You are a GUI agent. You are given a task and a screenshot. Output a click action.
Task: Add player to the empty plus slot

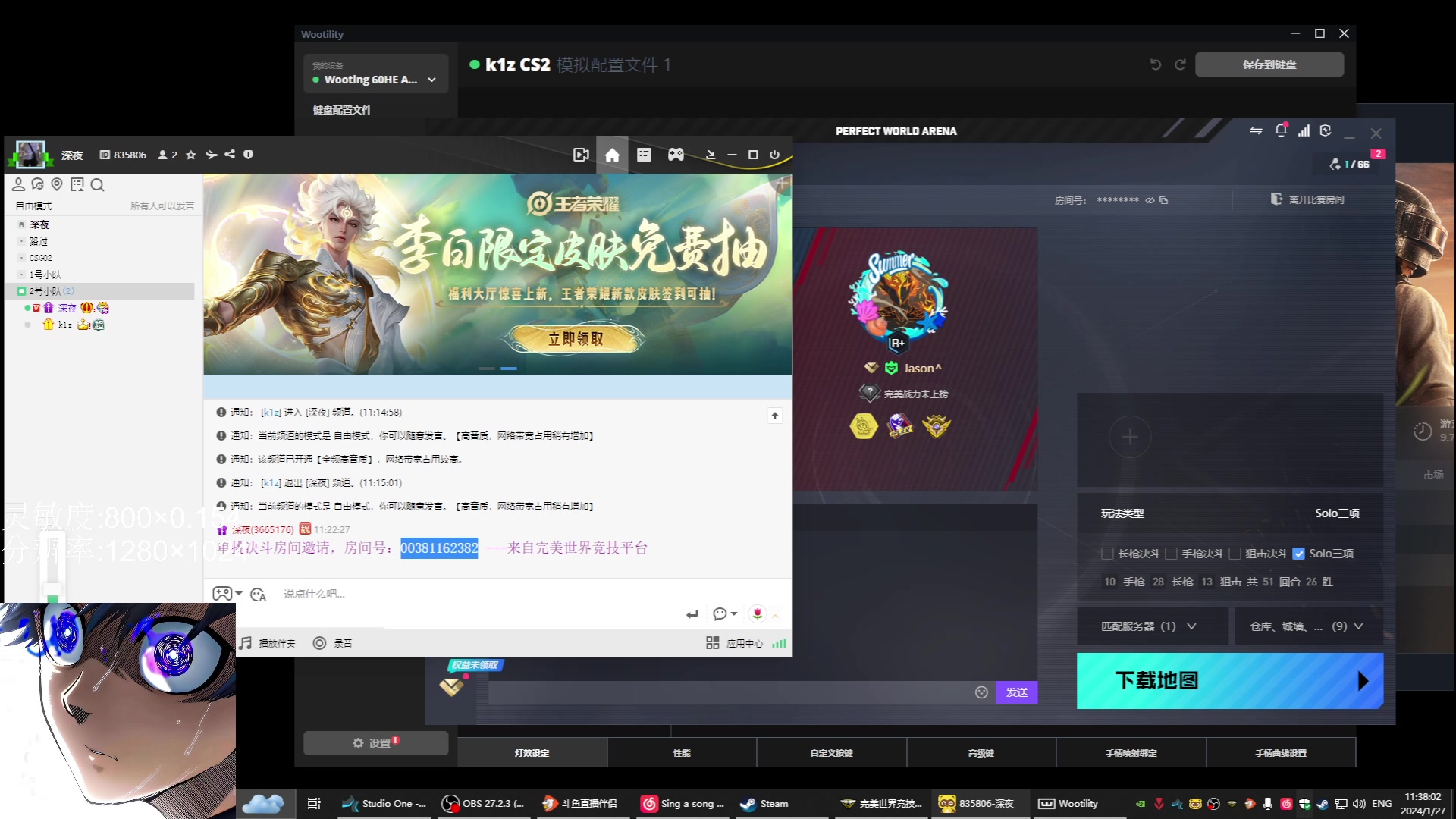1130,437
